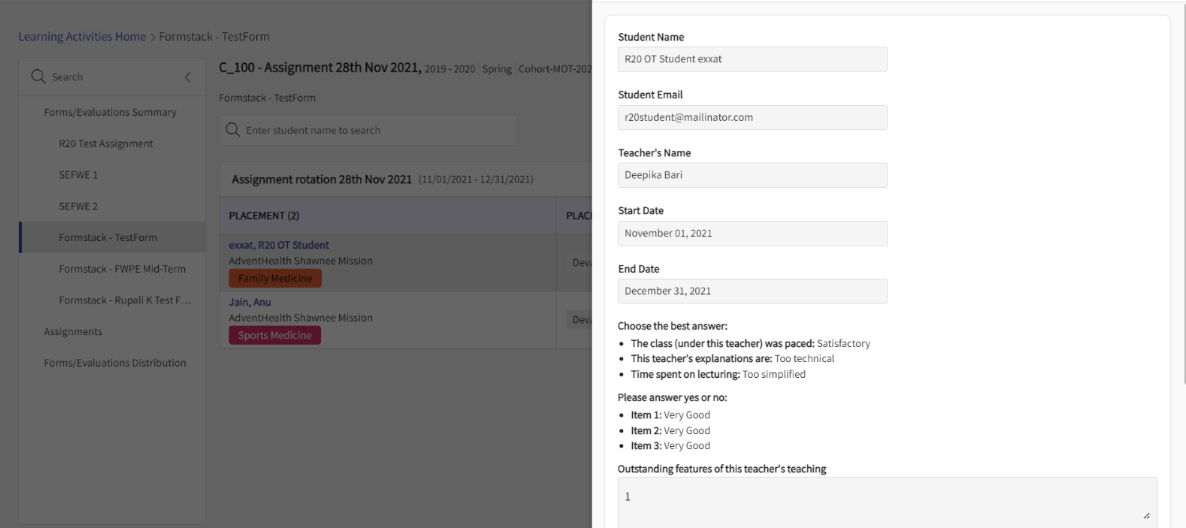Open Forms/Evaluations Summary in sidebar
Screen dimensions: 1186x528
(x=110, y=112)
